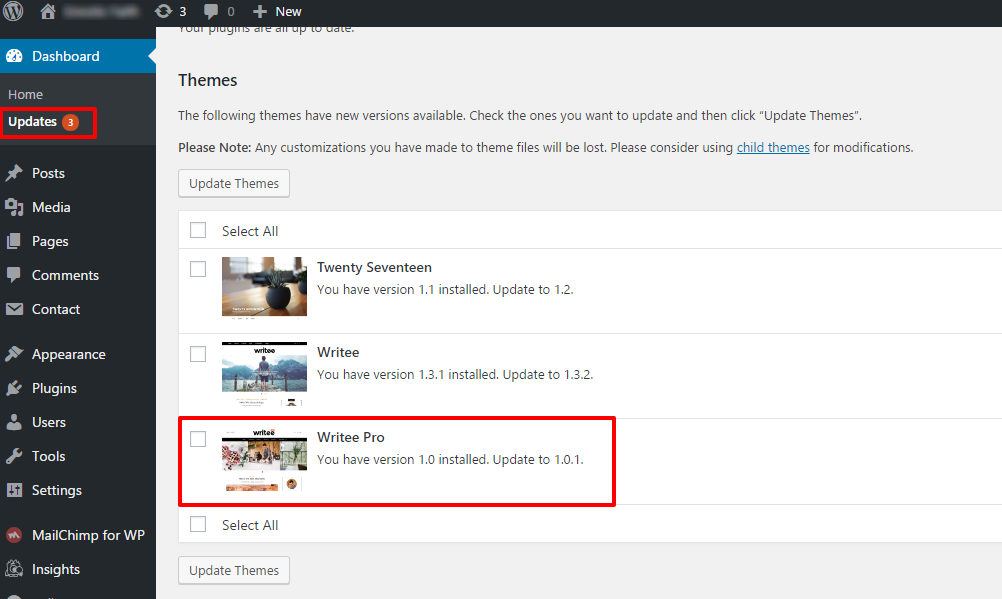The height and width of the screenshot is (599, 1002).
Task: Check the top Select All checkbox
Action: 198,230
